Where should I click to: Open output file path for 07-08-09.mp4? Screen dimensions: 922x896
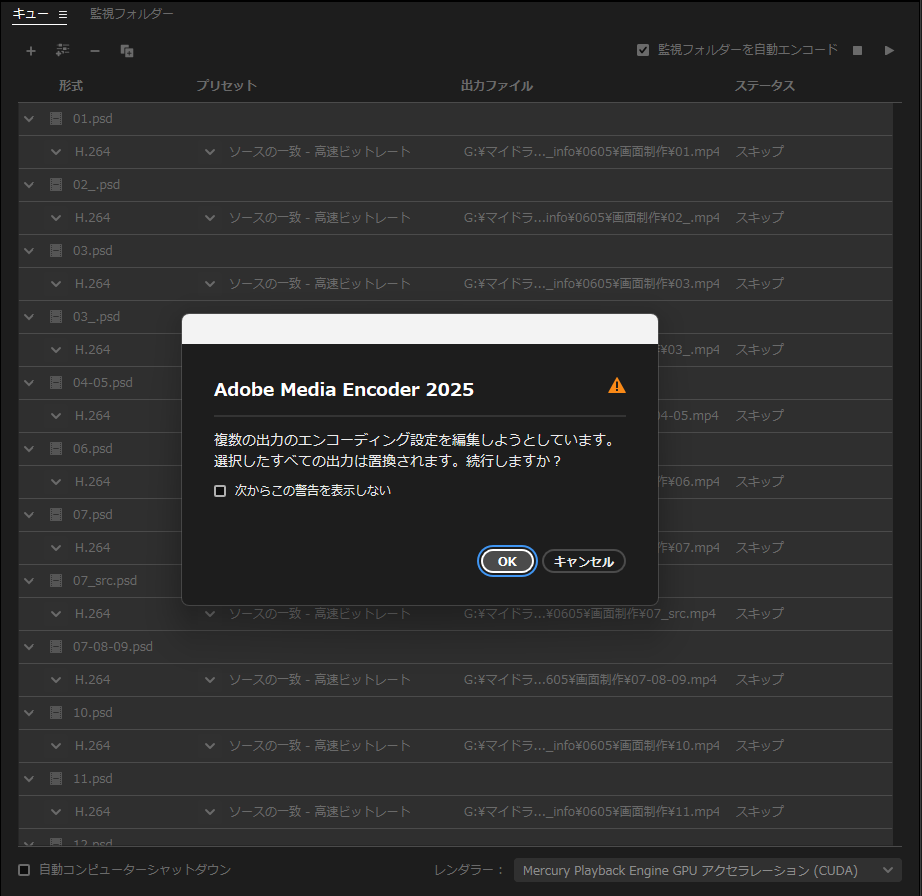[590, 680]
